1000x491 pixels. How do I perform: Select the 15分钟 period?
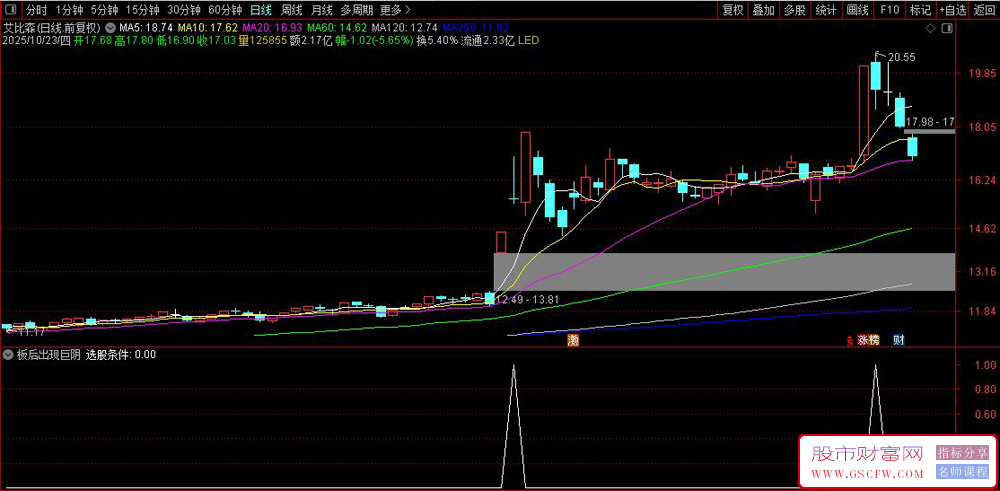pyautogui.click(x=142, y=10)
